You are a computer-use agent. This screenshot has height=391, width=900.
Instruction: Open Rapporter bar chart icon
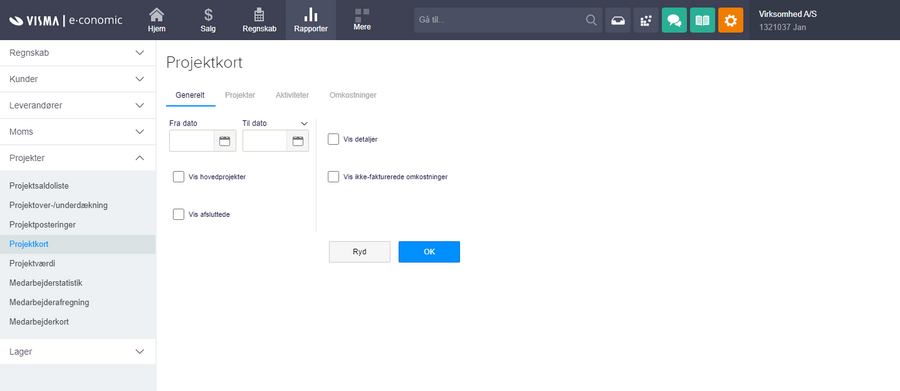pyautogui.click(x=311, y=20)
